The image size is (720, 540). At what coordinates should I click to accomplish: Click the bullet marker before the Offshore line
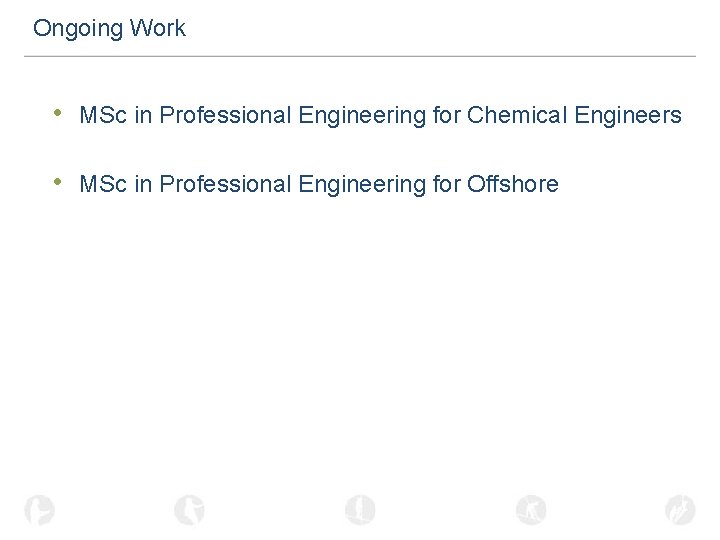coord(60,182)
